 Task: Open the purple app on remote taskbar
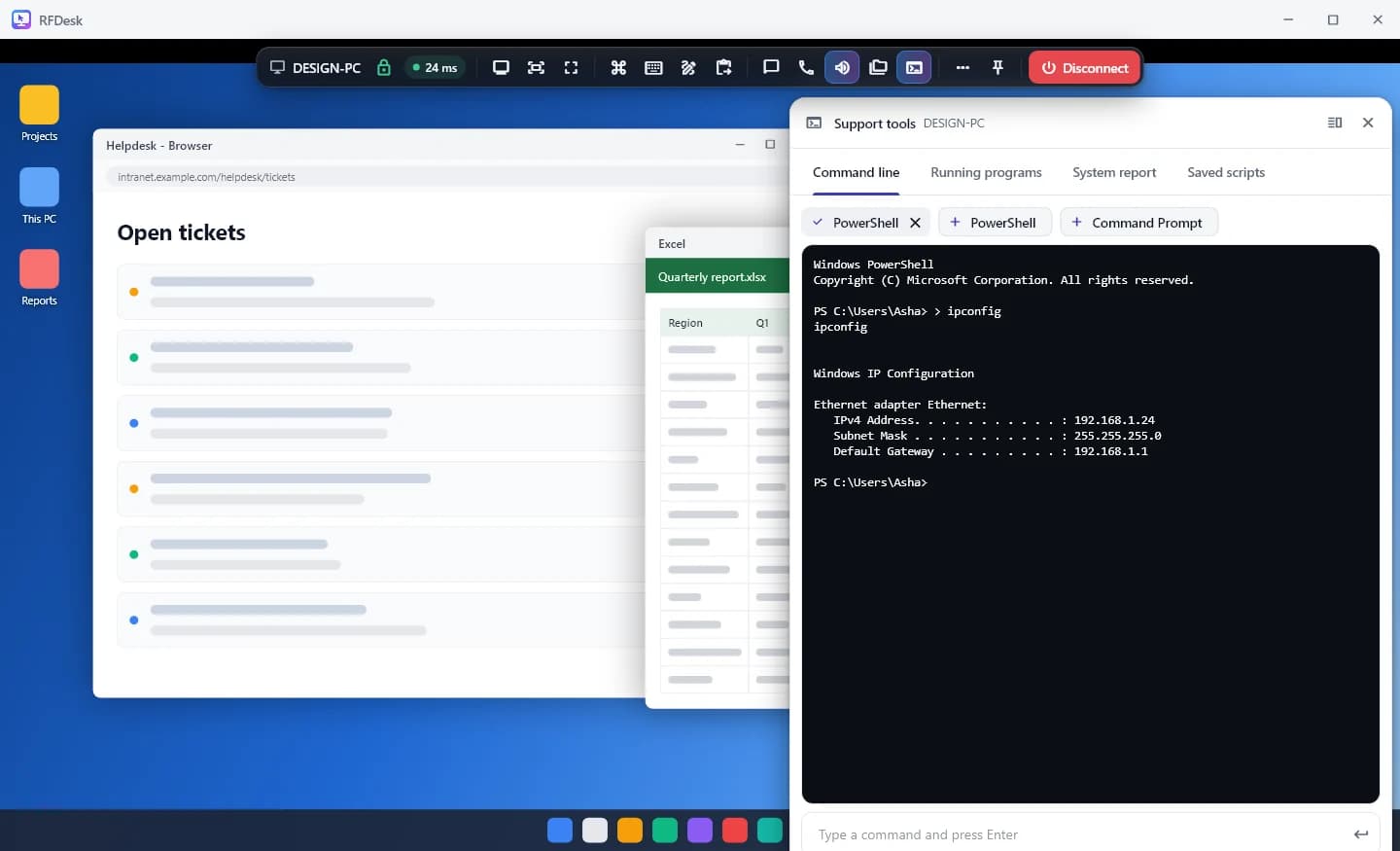point(700,830)
